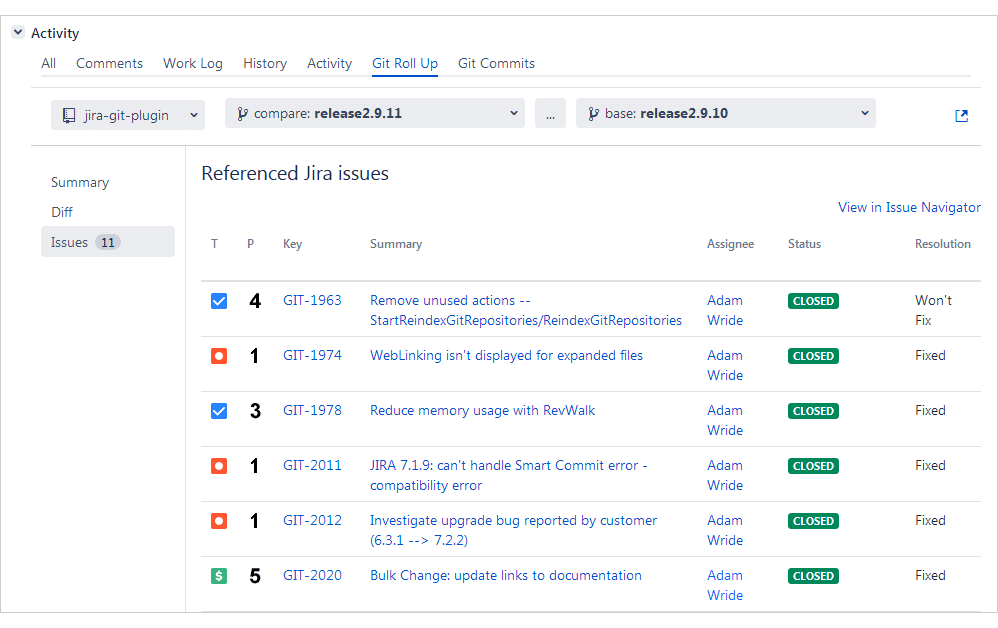Click the bug icon beside GIT-2011

tap(219, 466)
